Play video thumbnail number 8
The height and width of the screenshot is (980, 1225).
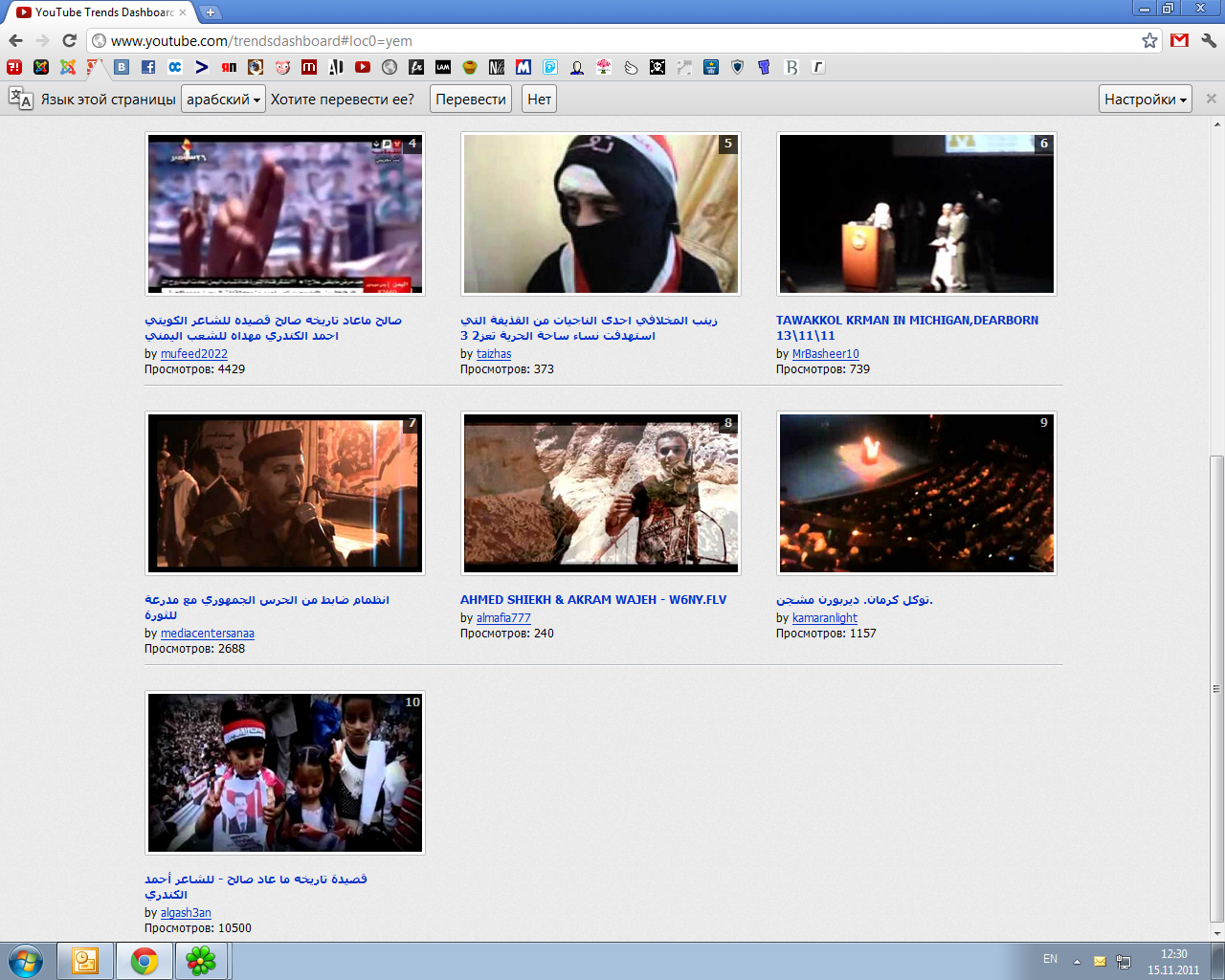[x=601, y=493]
